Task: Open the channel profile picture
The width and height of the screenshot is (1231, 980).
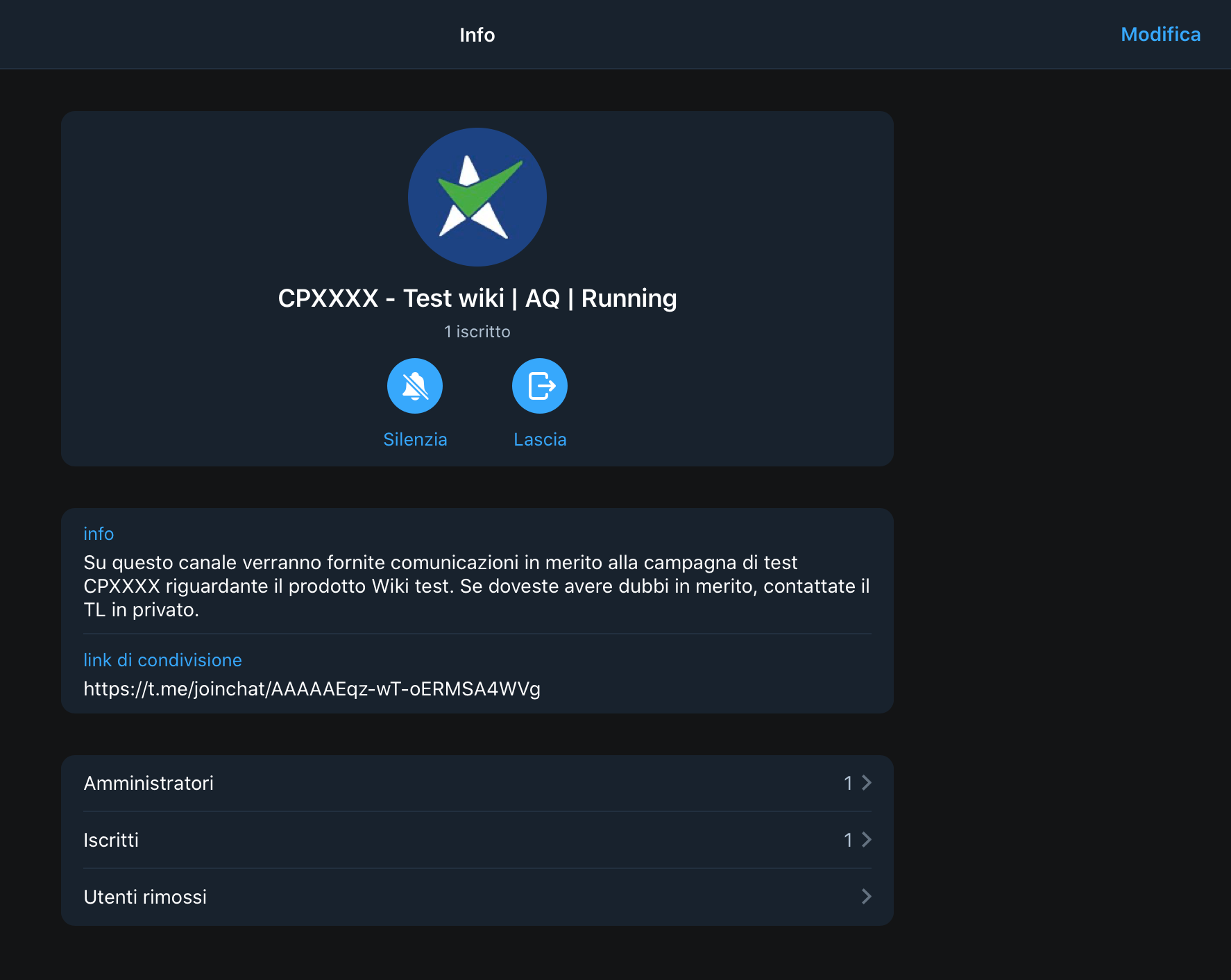Action: tap(477, 197)
